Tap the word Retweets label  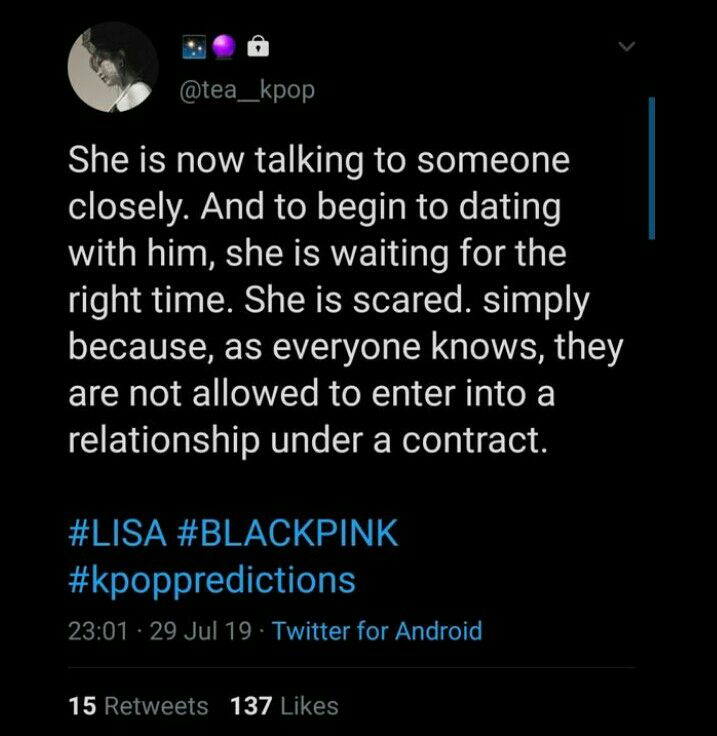[x=156, y=706]
